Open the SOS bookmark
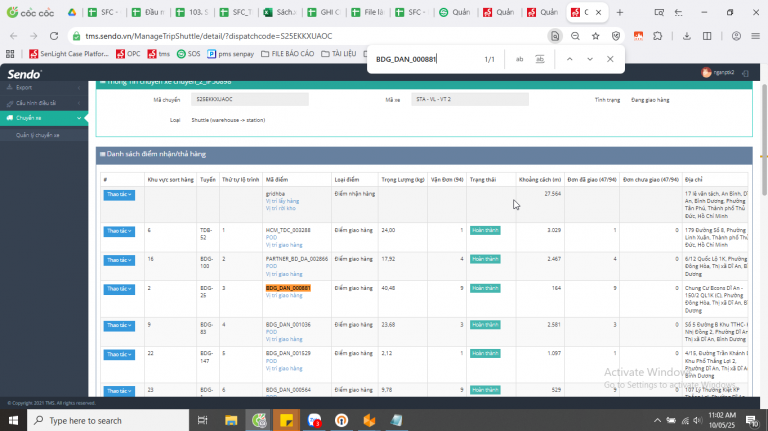The width and height of the screenshot is (768, 431). click(189, 54)
